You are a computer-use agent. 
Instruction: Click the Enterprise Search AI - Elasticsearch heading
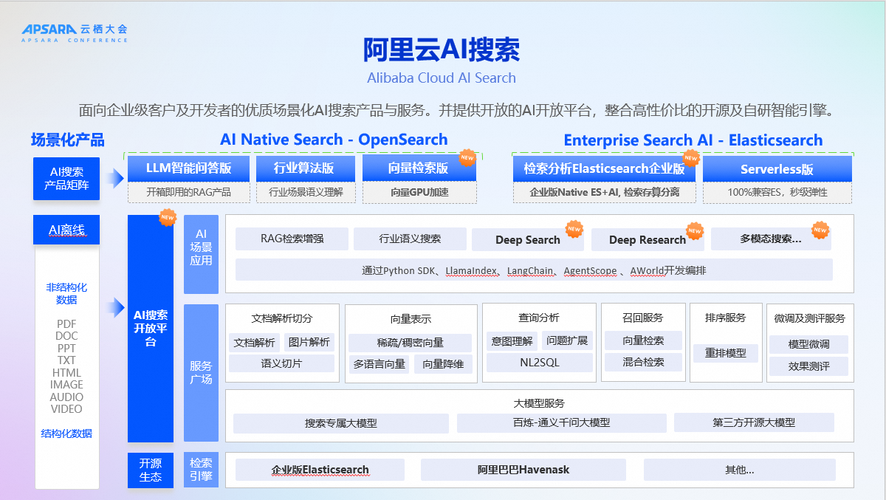[693, 140]
